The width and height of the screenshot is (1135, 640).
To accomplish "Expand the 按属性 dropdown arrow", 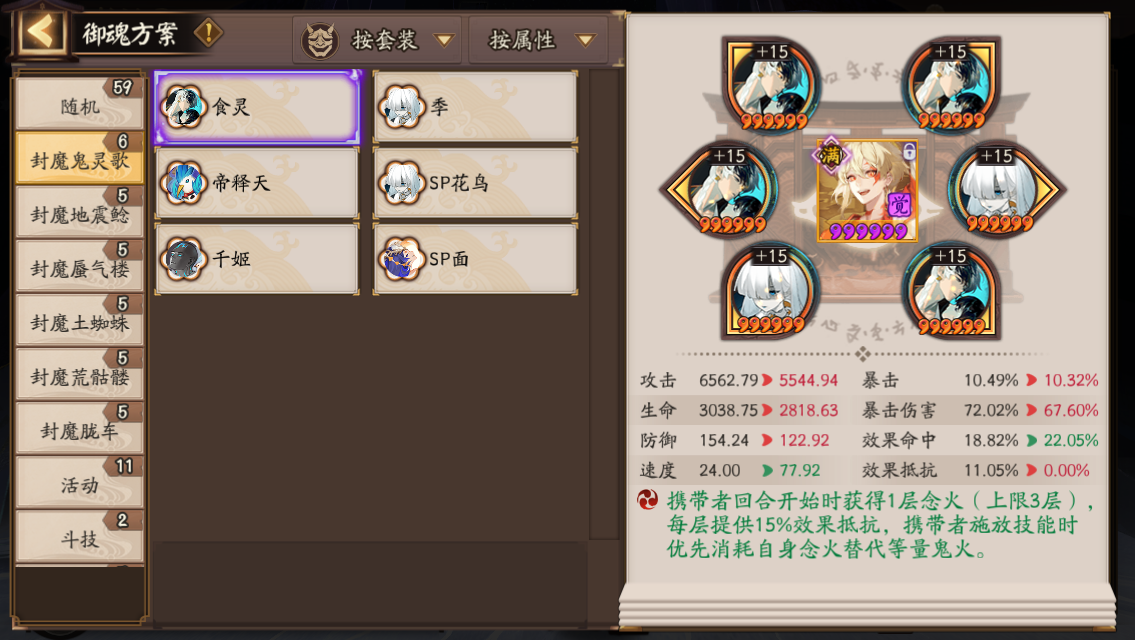I will pyautogui.click(x=586, y=41).
